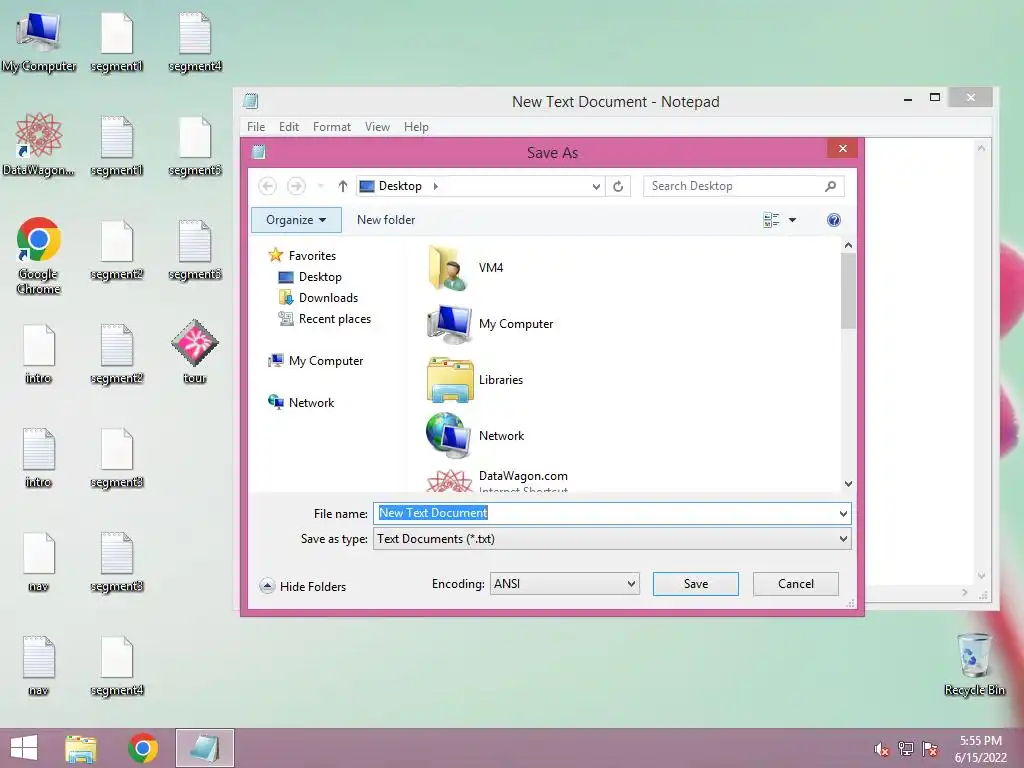Open File Explorer on taskbar
This screenshot has width=1024, height=768.
pyautogui.click(x=81, y=748)
